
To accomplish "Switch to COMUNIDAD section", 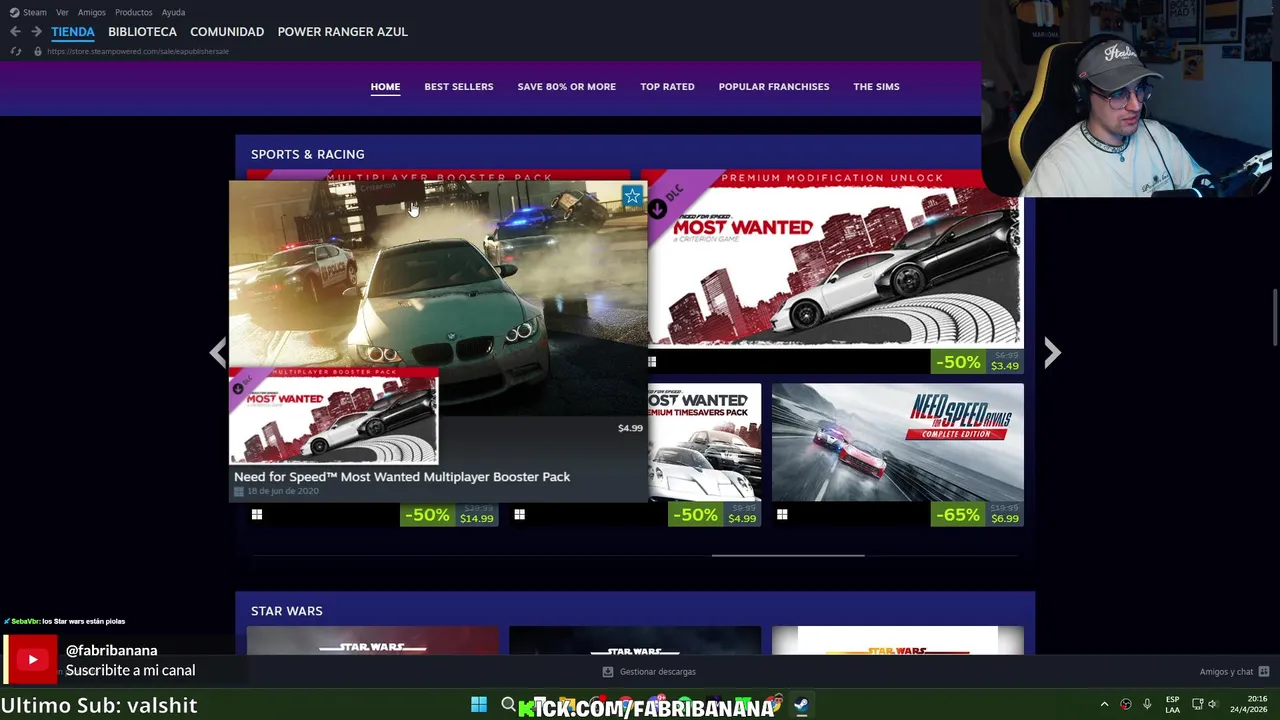I will pos(227,32).
